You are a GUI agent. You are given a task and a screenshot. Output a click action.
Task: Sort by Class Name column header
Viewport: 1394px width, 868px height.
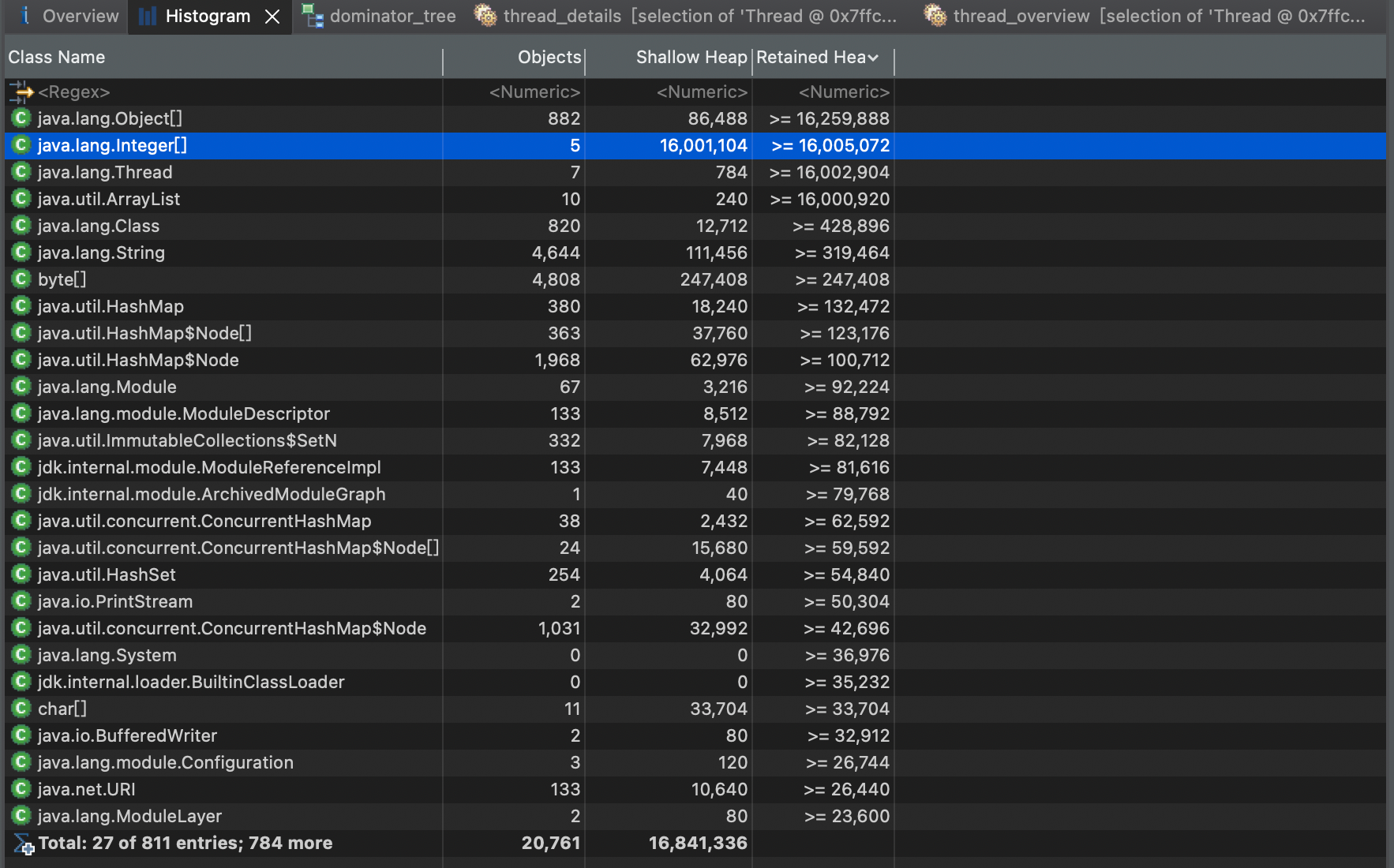tap(223, 58)
